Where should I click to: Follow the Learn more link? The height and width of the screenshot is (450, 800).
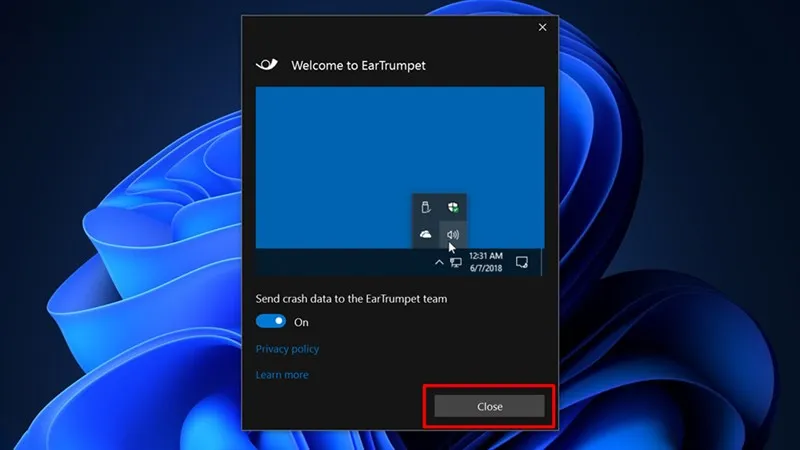(282, 375)
